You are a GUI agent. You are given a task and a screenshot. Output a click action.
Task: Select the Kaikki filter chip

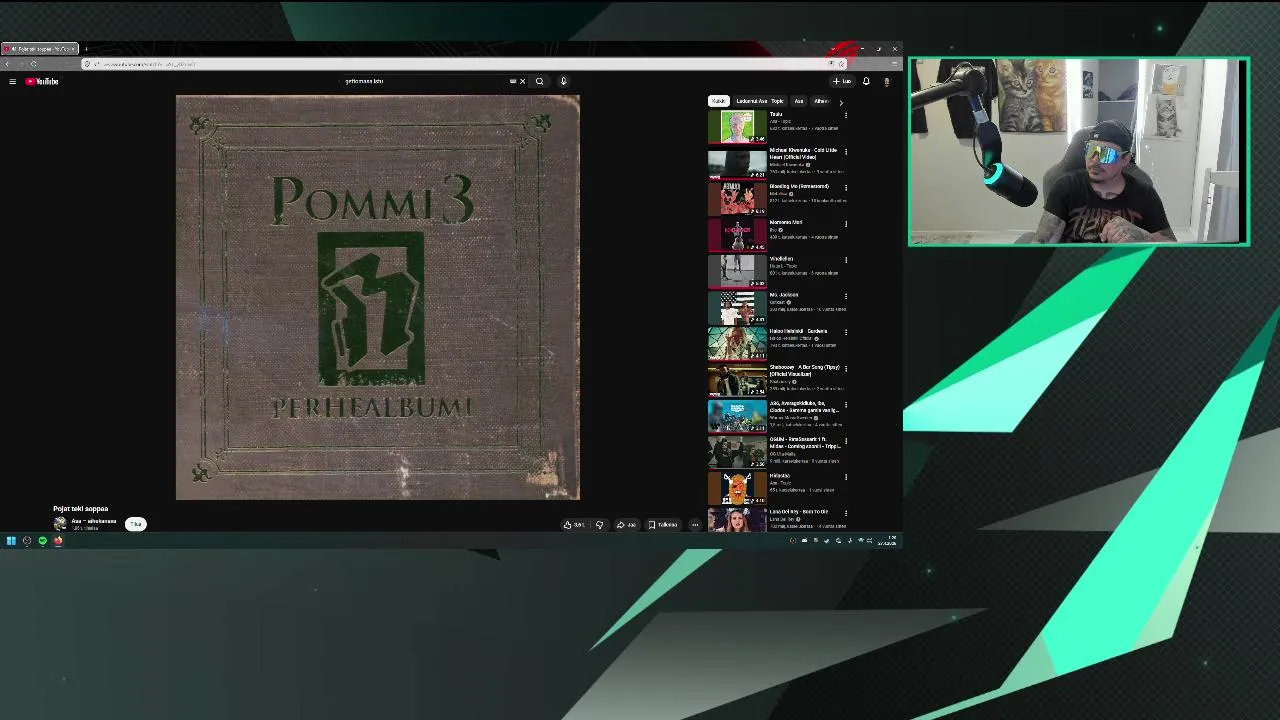pos(718,101)
